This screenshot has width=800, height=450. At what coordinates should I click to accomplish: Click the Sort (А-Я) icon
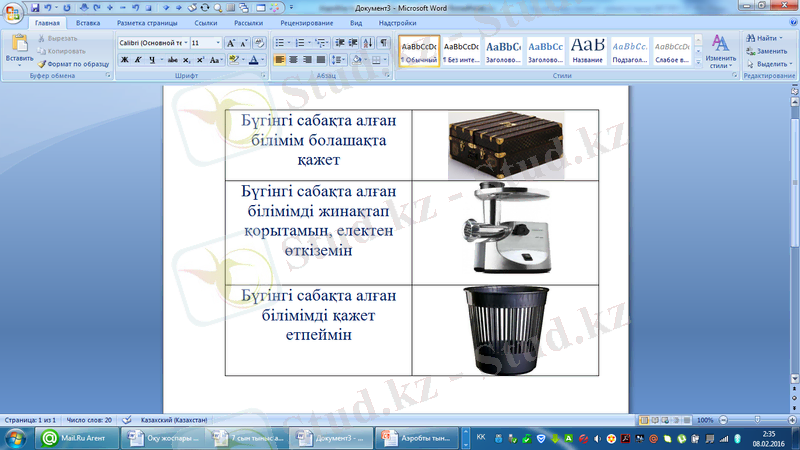[x=368, y=43]
